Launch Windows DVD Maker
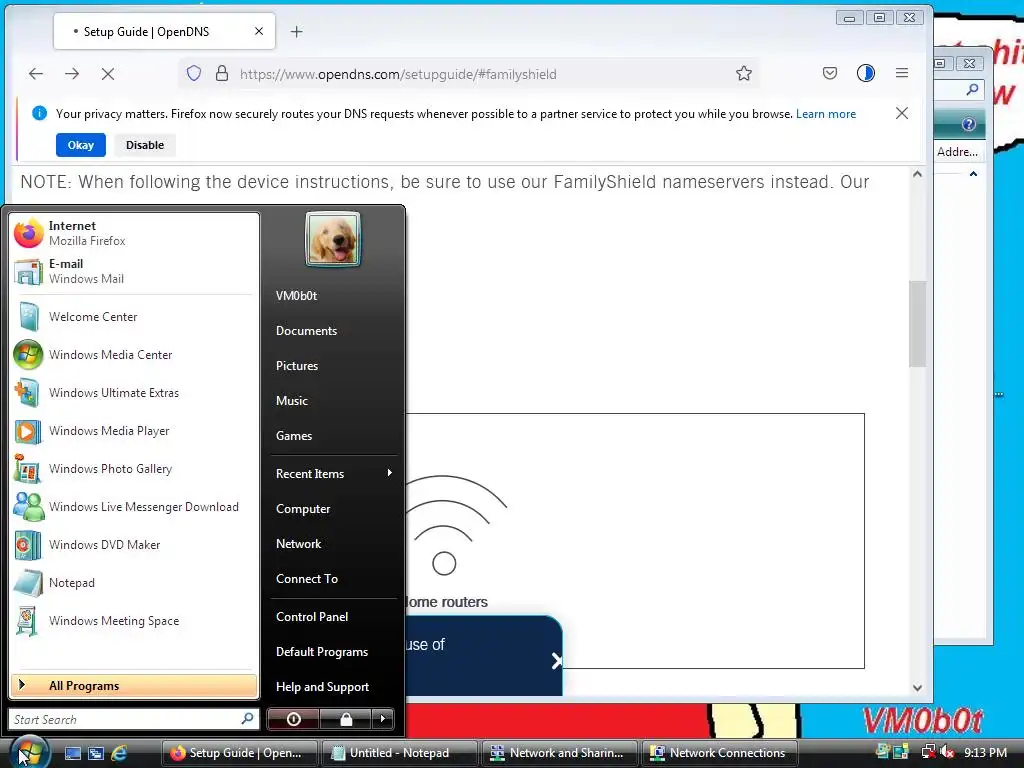The image size is (1024, 768). 134,545
